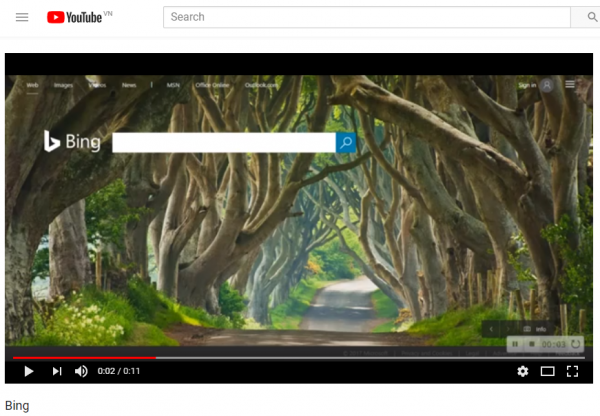Switch to theater mode view

(x=548, y=371)
